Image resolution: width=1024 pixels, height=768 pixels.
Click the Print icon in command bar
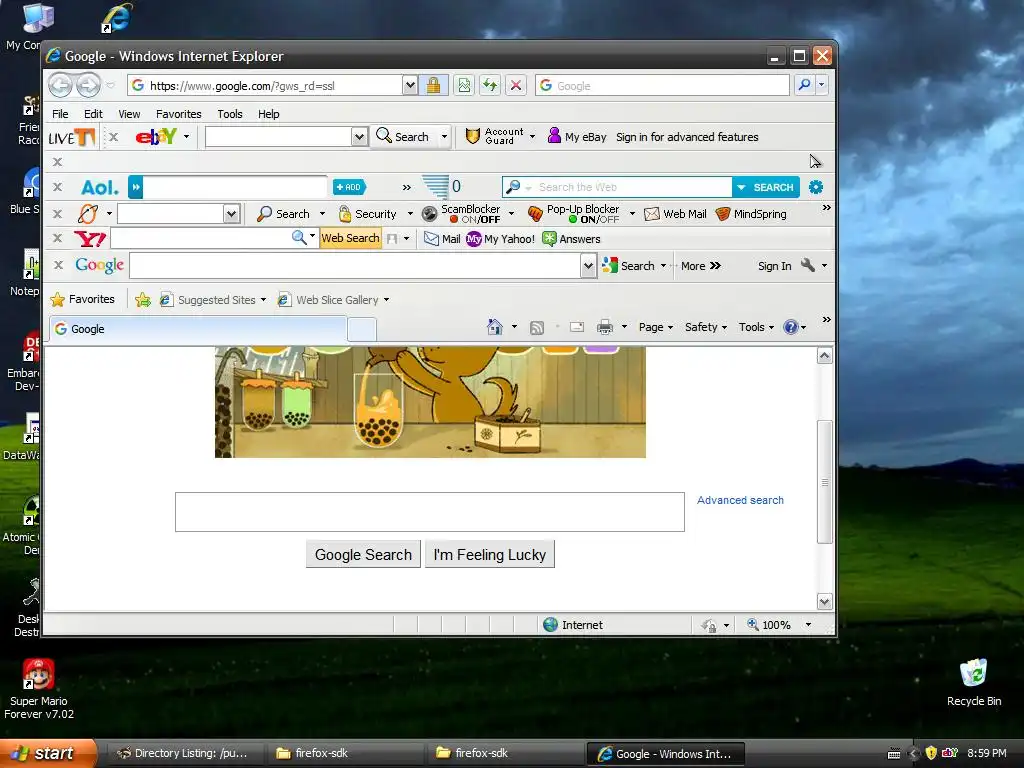click(x=605, y=327)
